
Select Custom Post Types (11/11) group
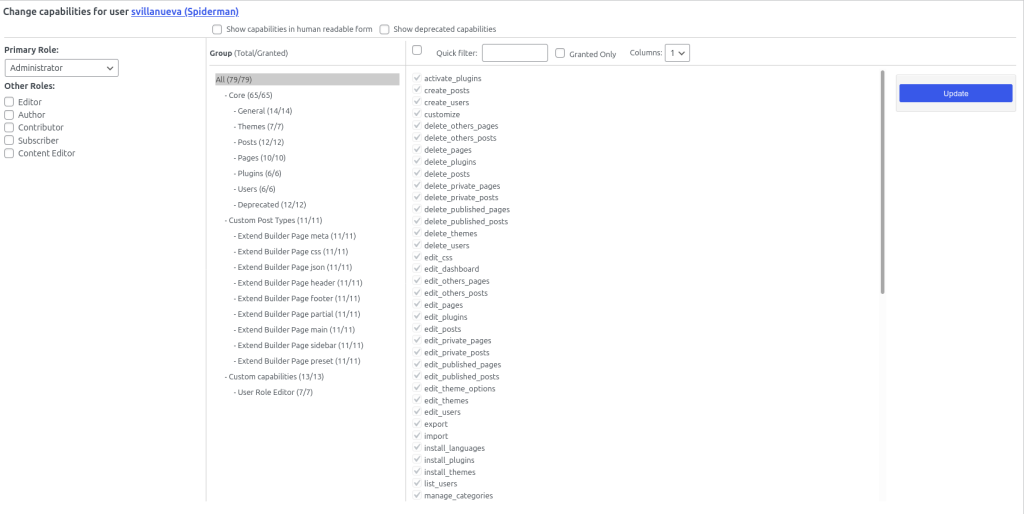pyautogui.click(x=275, y=220)
